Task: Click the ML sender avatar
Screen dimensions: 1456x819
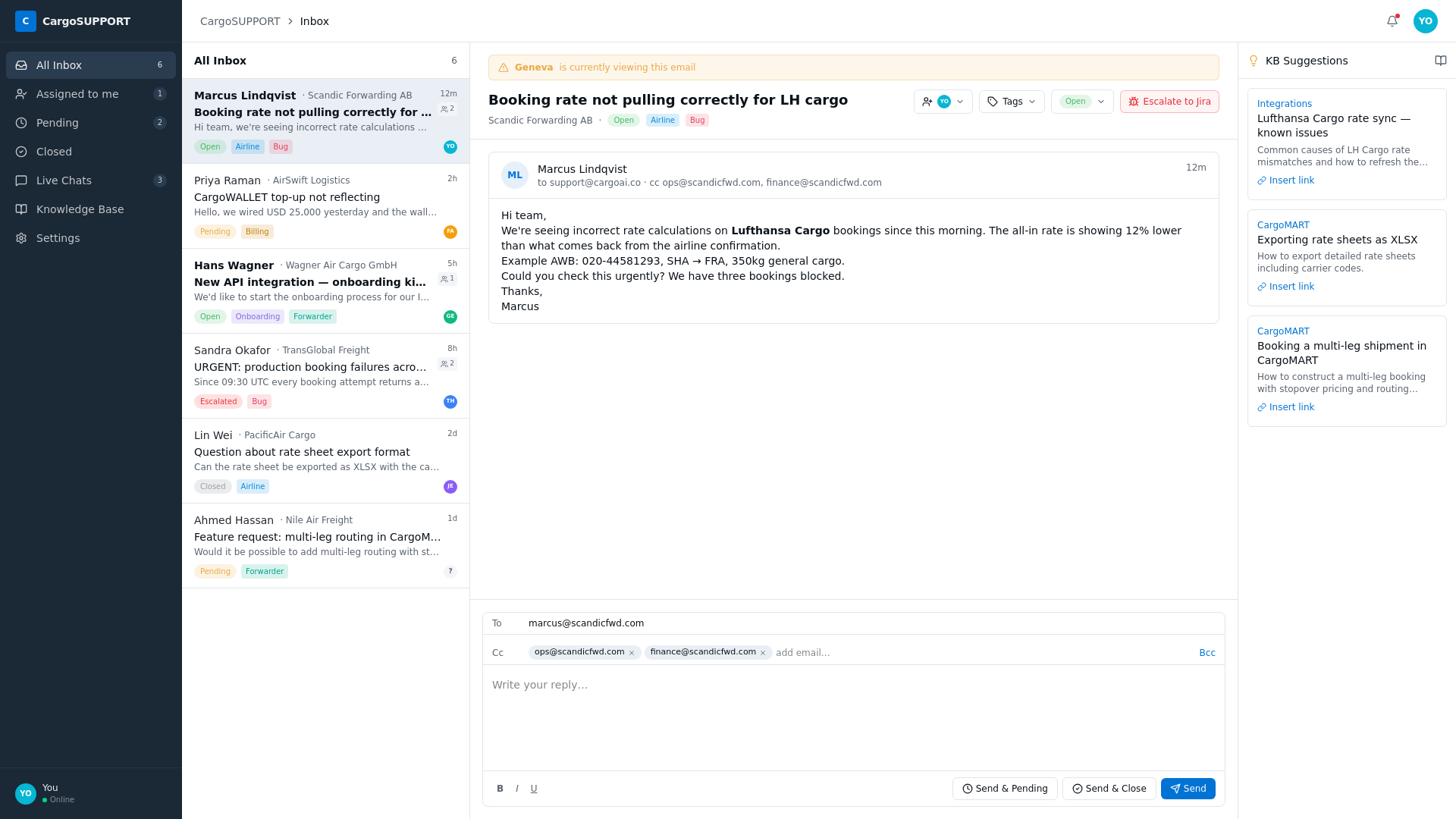Action: (x=515, y=175)
